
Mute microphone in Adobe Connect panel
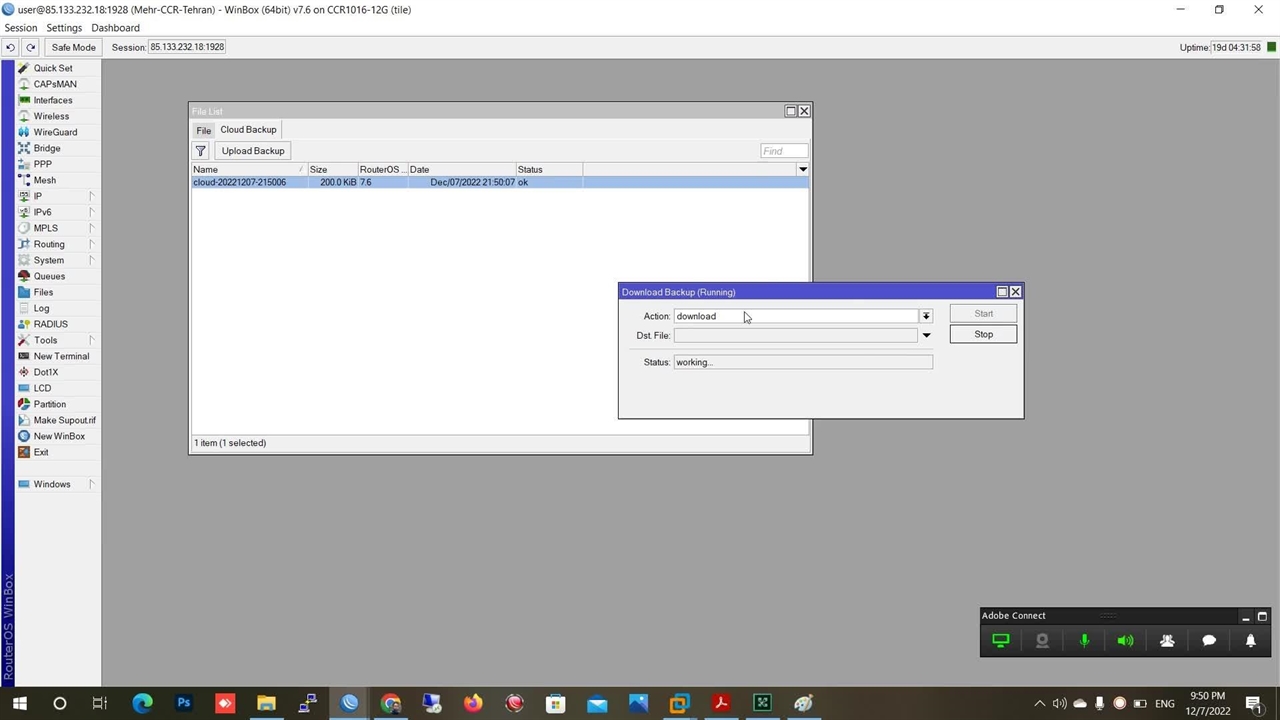(x=1084, y=641)
